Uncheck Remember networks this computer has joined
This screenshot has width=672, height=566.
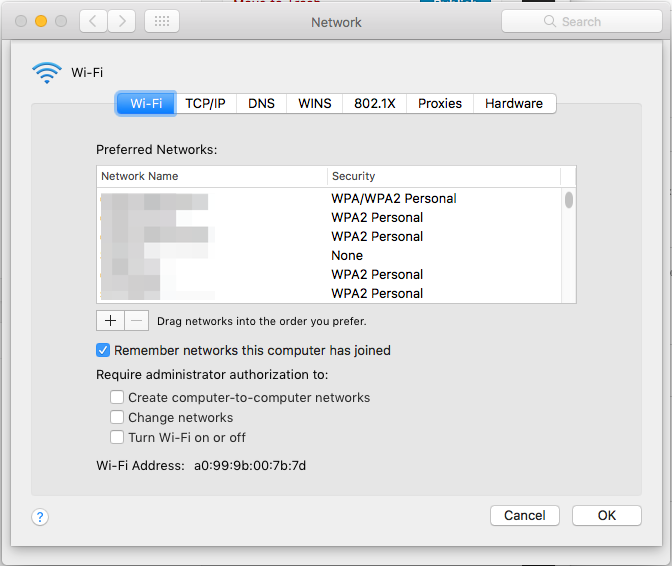(x=103, y=350)
